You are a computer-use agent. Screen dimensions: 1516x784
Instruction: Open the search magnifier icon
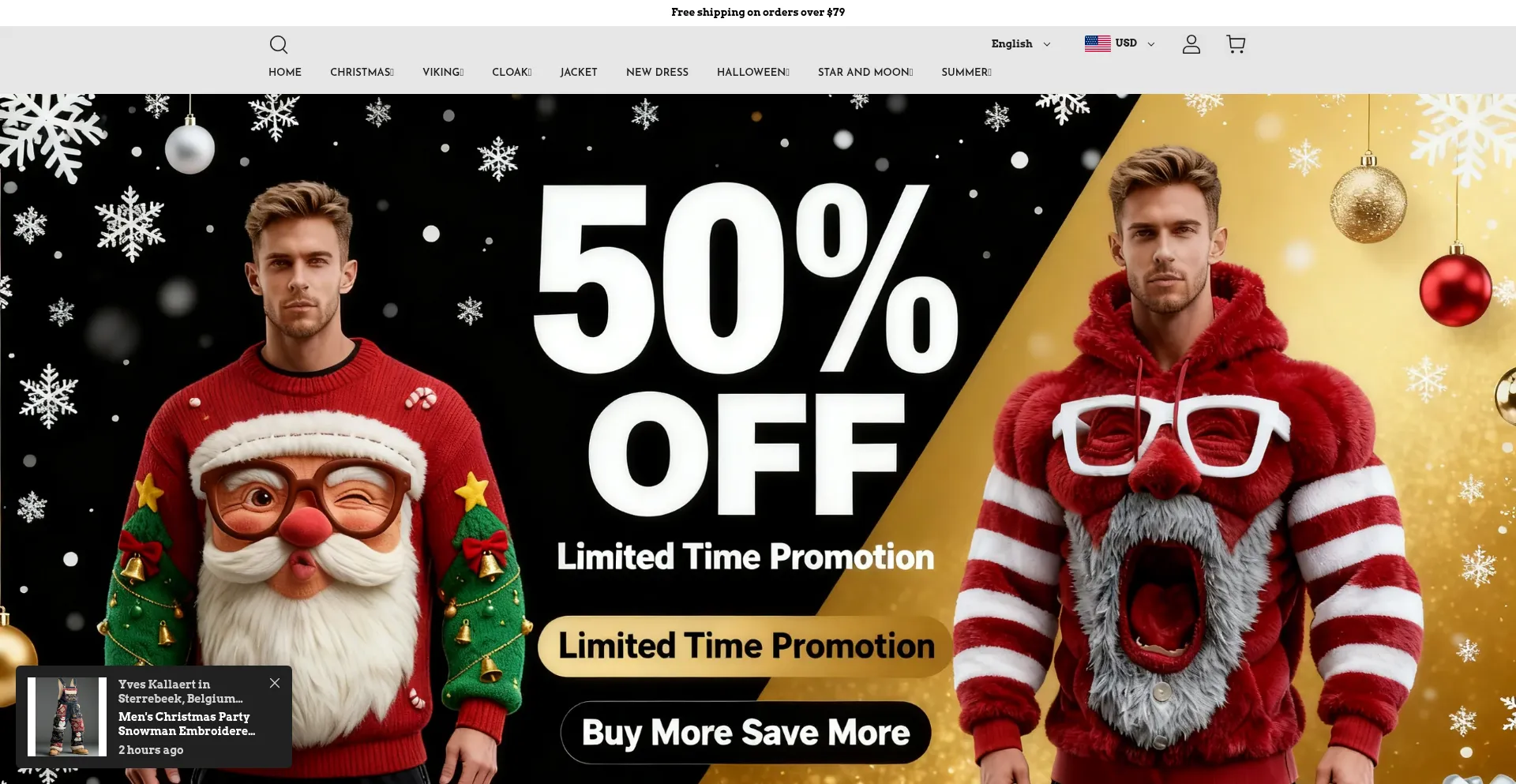pyautogui.click(x=279, y=44)
